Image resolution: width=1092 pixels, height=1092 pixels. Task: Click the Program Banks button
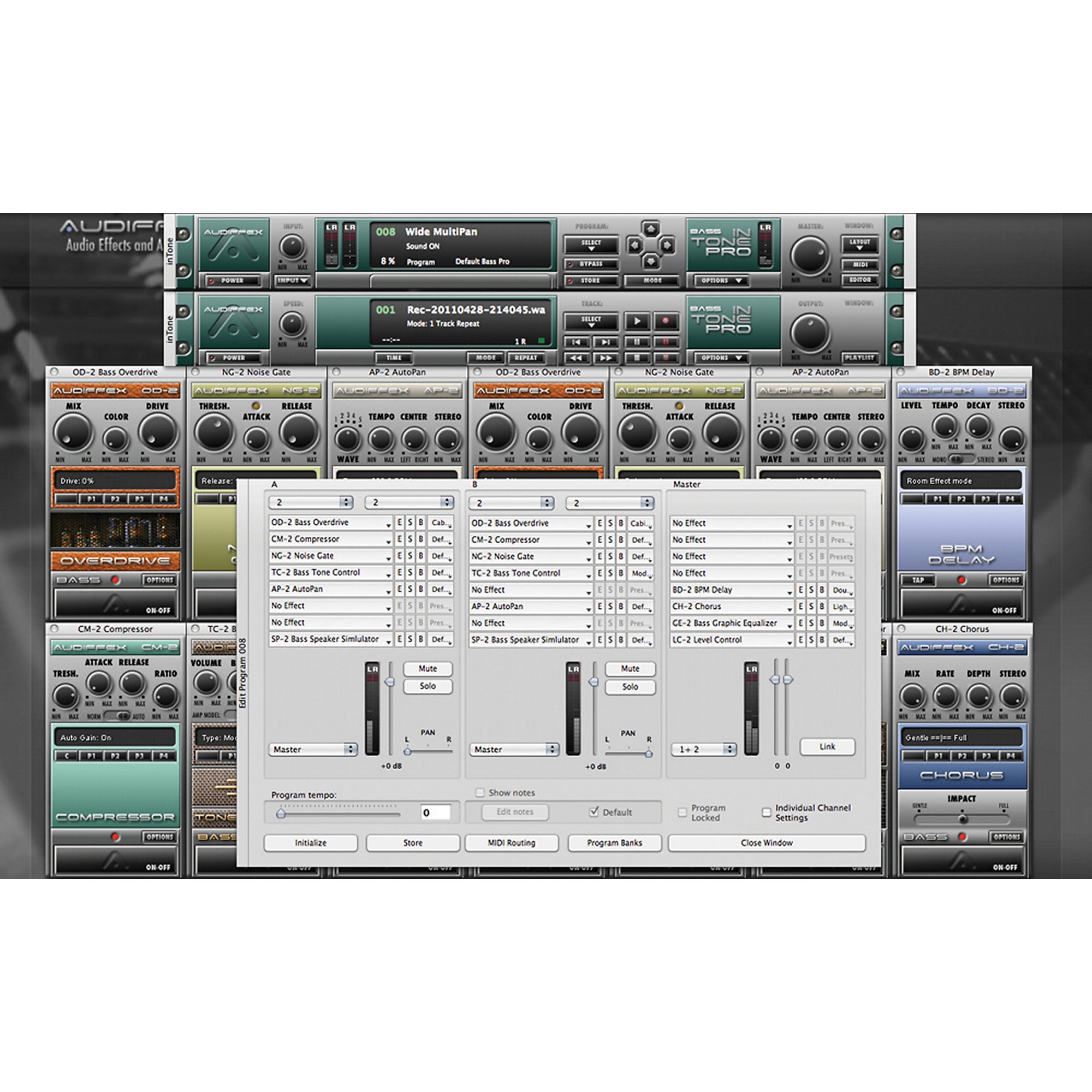click(x=614, y=842)
